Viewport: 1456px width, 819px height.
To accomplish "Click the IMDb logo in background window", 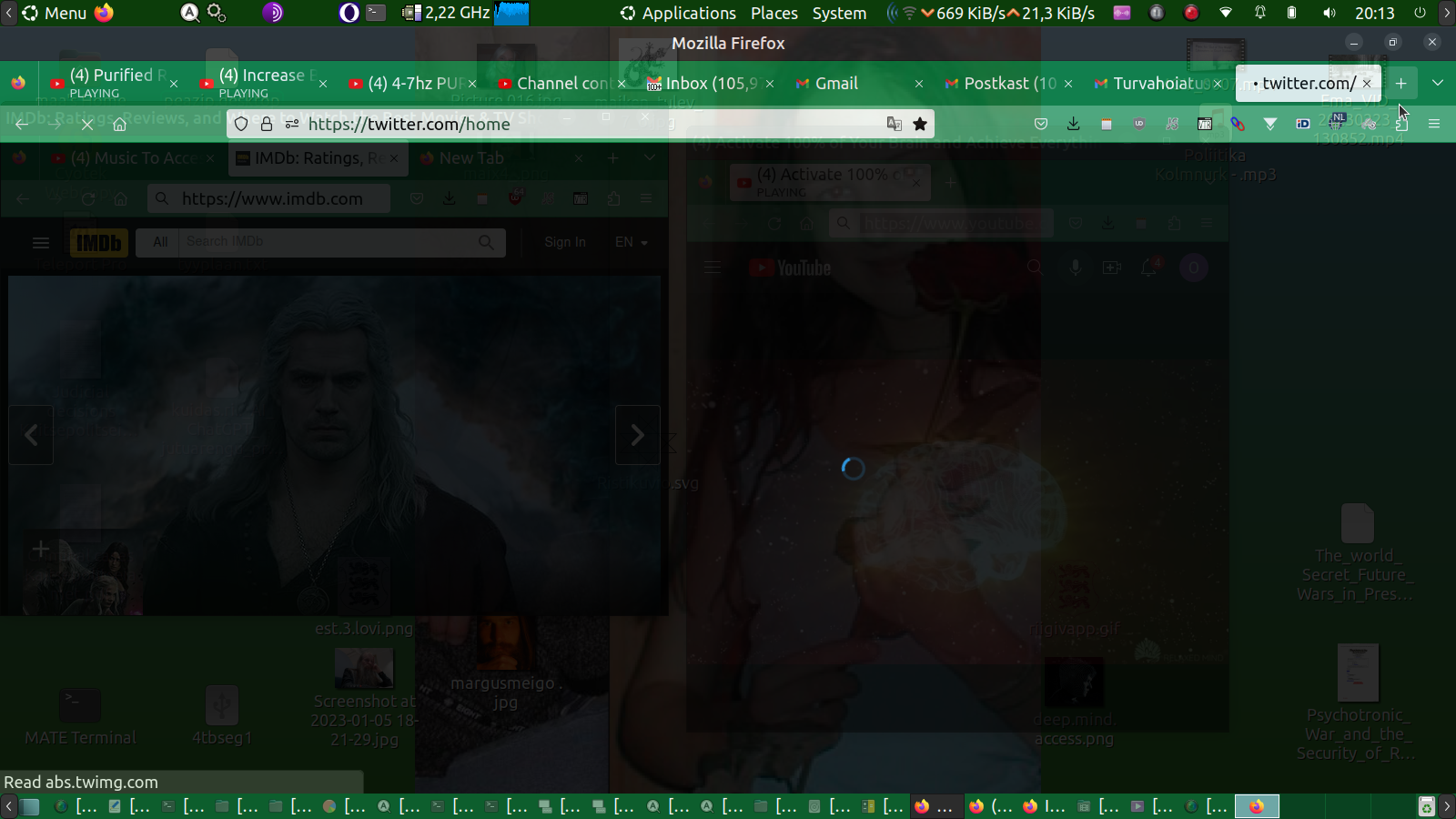I will pyautogui.click(x=98, y=243).
